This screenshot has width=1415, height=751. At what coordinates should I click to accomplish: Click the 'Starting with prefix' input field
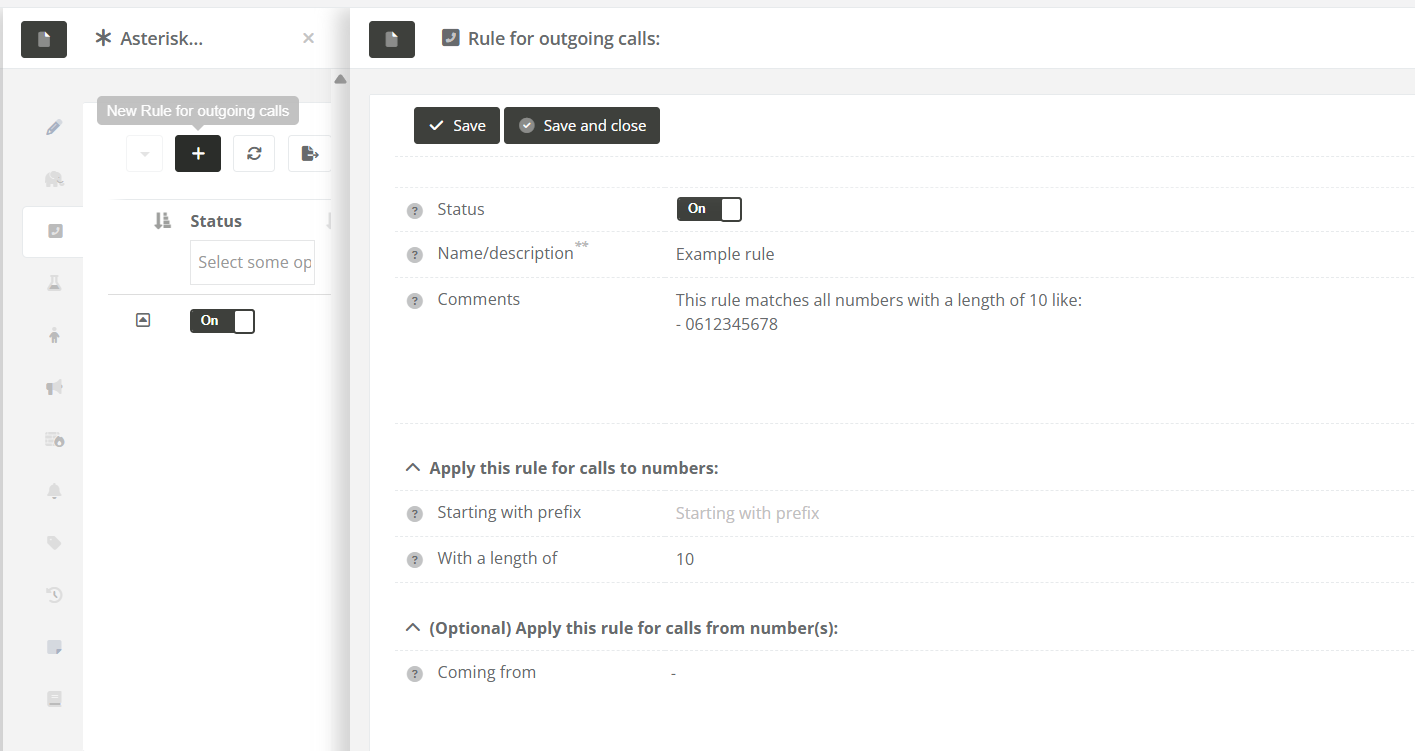(800, 513)
